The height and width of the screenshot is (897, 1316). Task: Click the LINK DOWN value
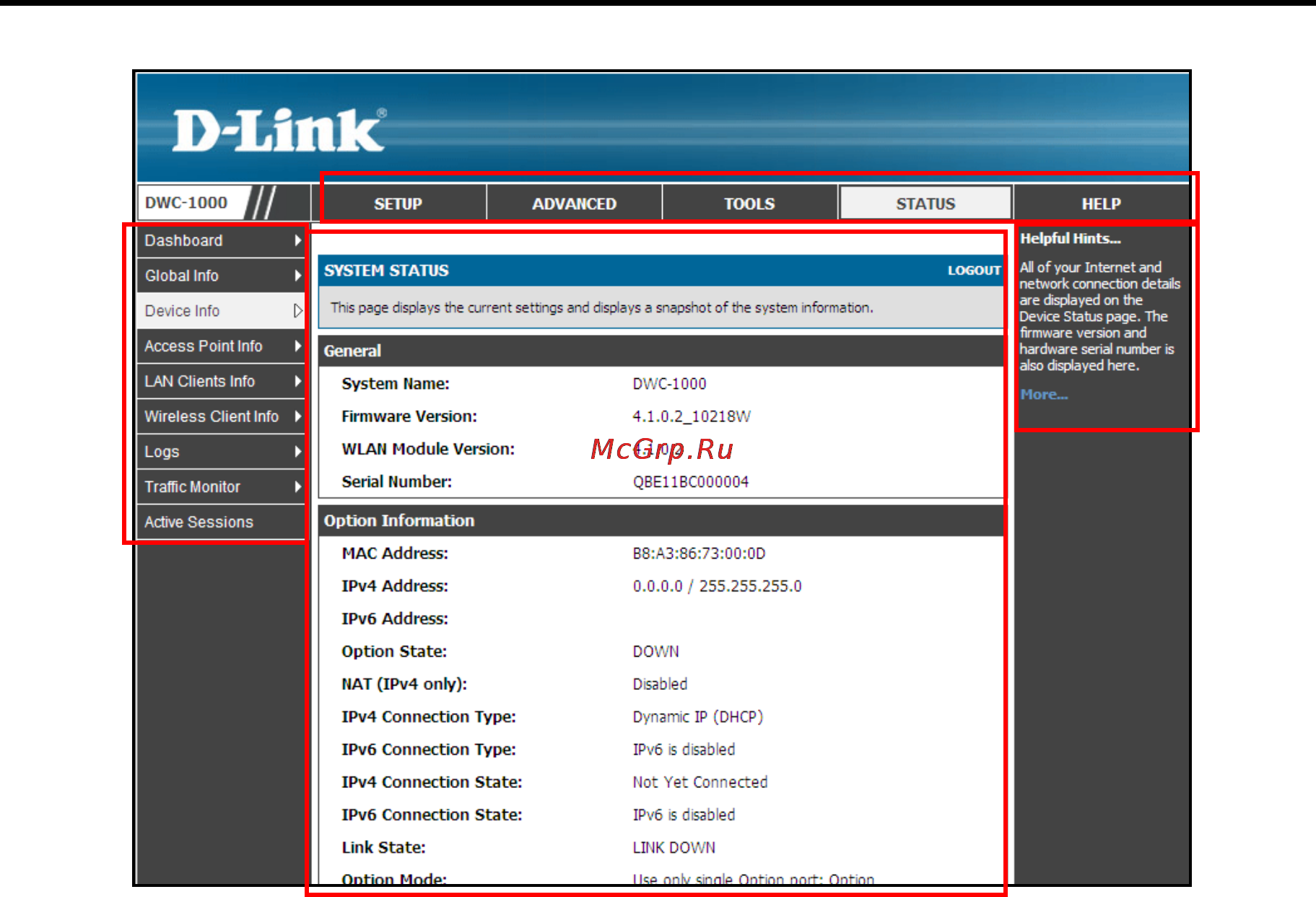674,848
